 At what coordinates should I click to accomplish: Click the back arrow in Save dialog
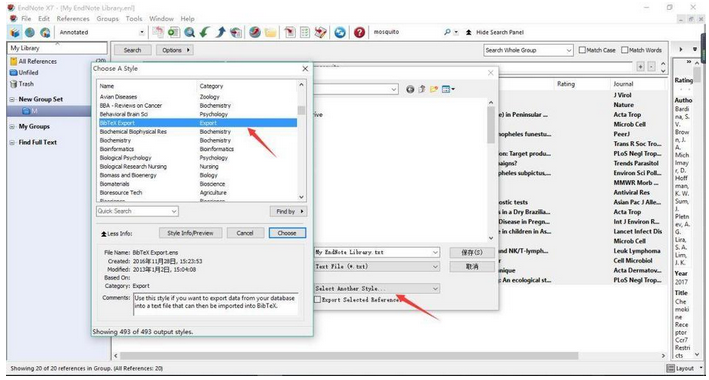[x=410, y=89]
